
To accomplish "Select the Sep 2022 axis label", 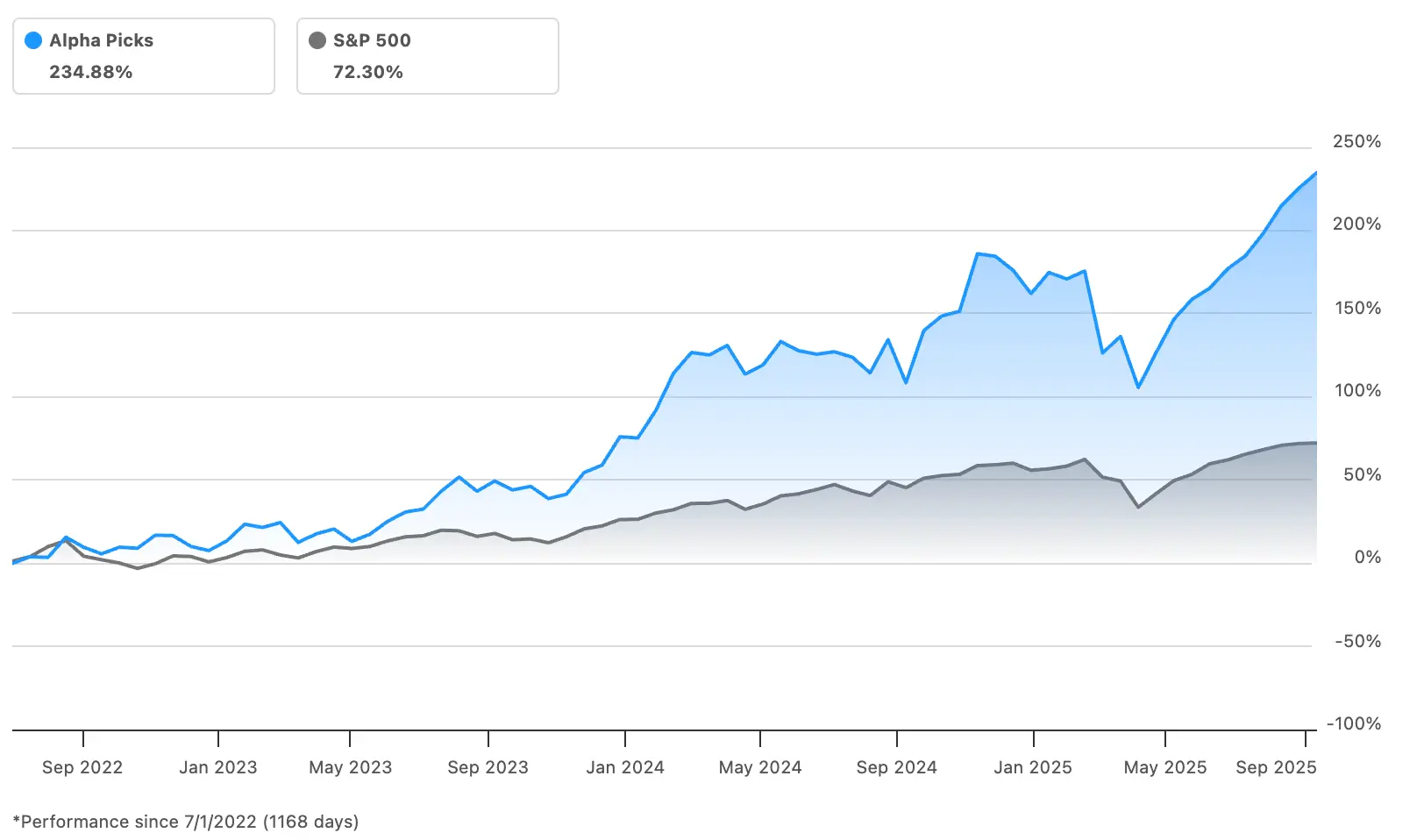I will coord(82,767).
